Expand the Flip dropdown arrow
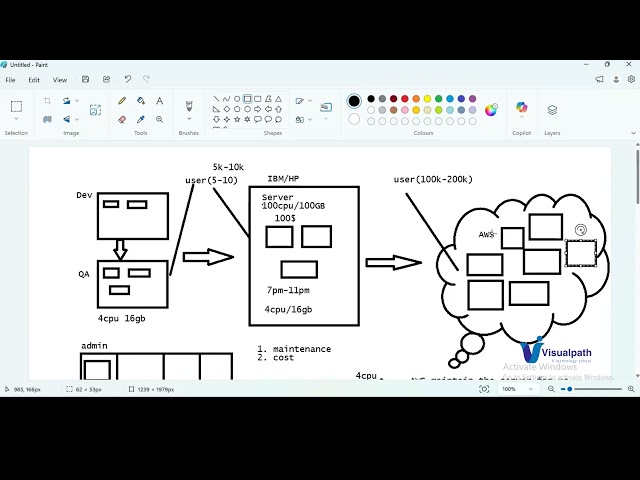Screen dimensions: 640x480 (77, 119)
